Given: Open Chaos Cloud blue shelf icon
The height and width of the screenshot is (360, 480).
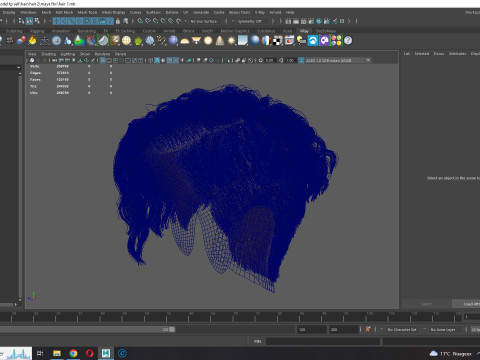Looking at the screenshot, I should (313, 41).
